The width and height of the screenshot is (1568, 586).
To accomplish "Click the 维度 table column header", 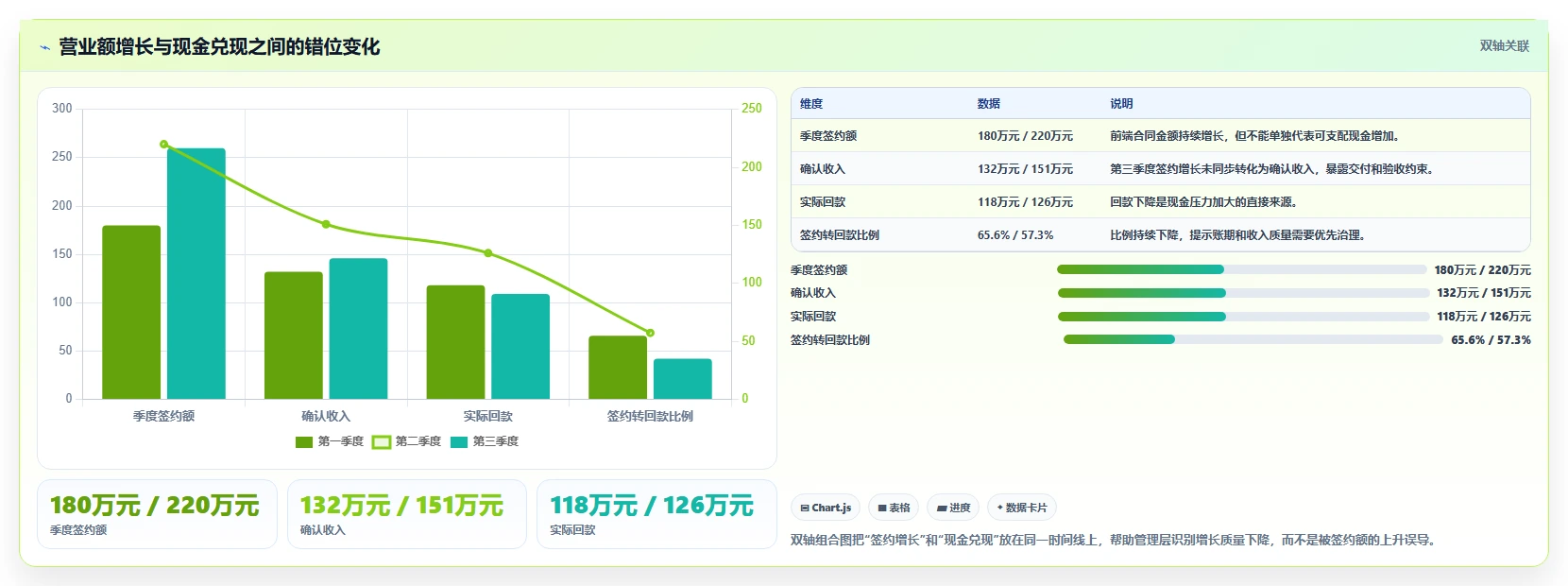I will point(811,104).
